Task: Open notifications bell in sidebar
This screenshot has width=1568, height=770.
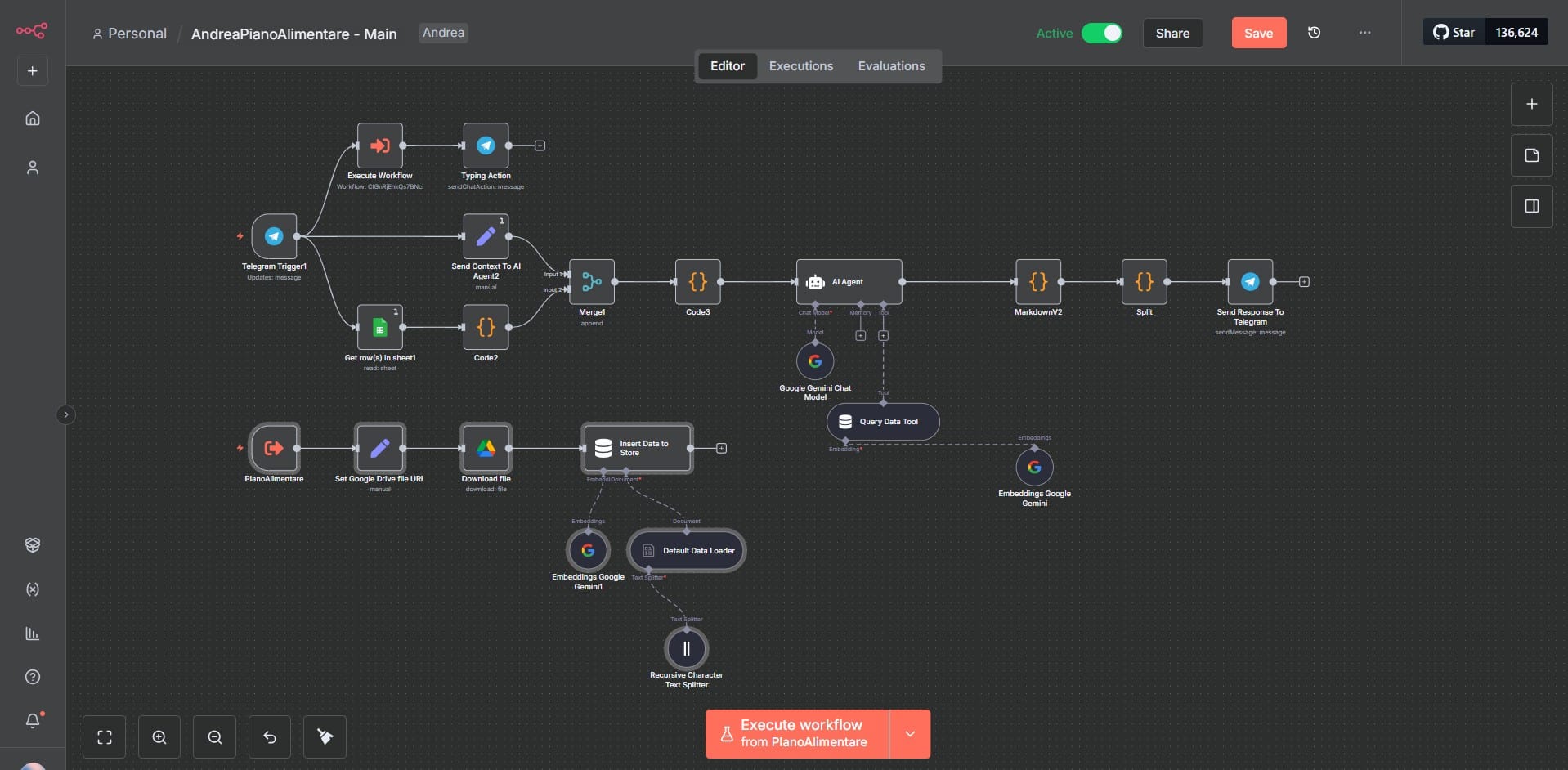Action: coord(33,720)
